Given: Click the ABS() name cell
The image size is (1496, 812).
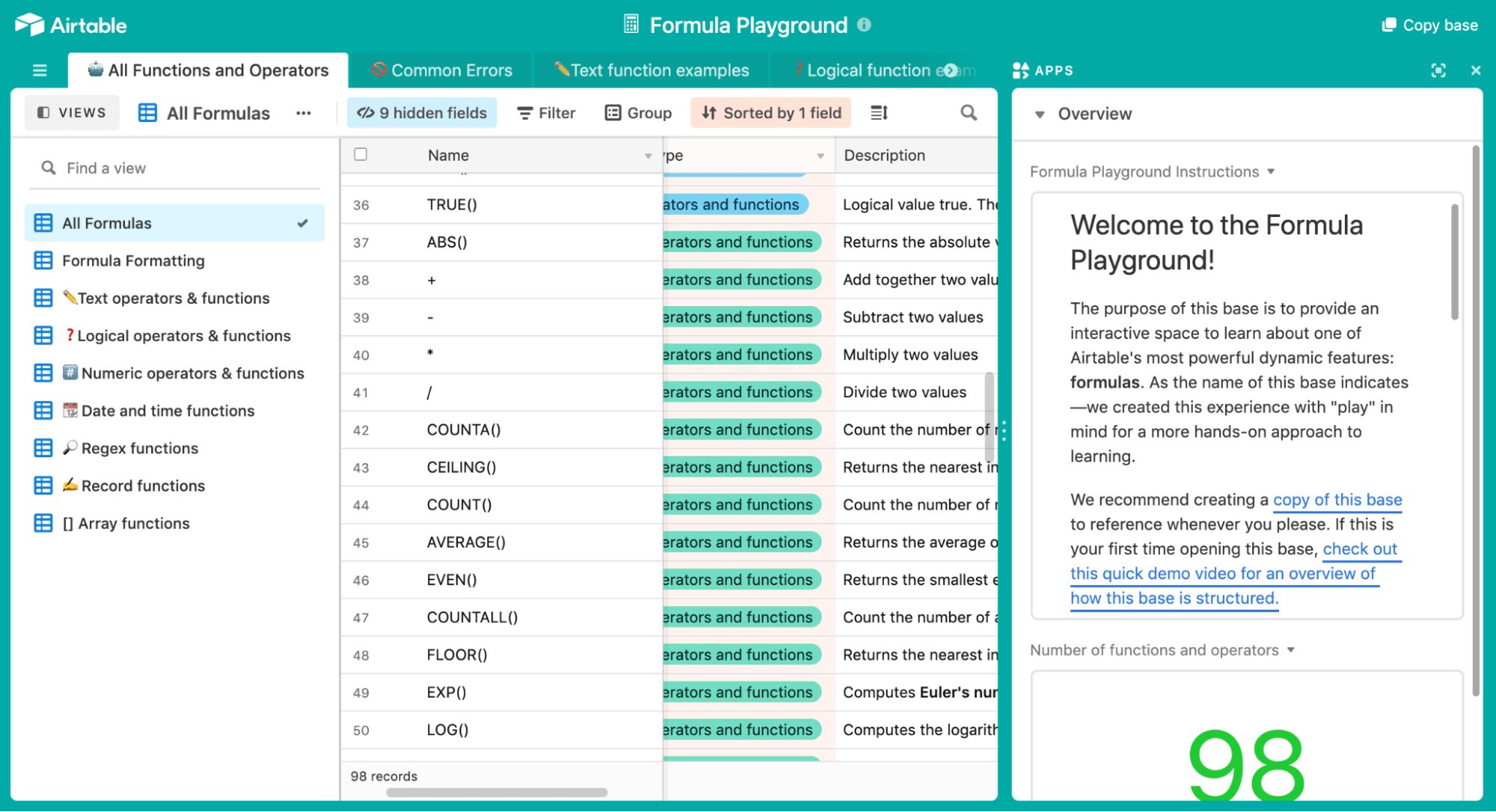Looking at the screenshot, I should (x=501, y=242).
